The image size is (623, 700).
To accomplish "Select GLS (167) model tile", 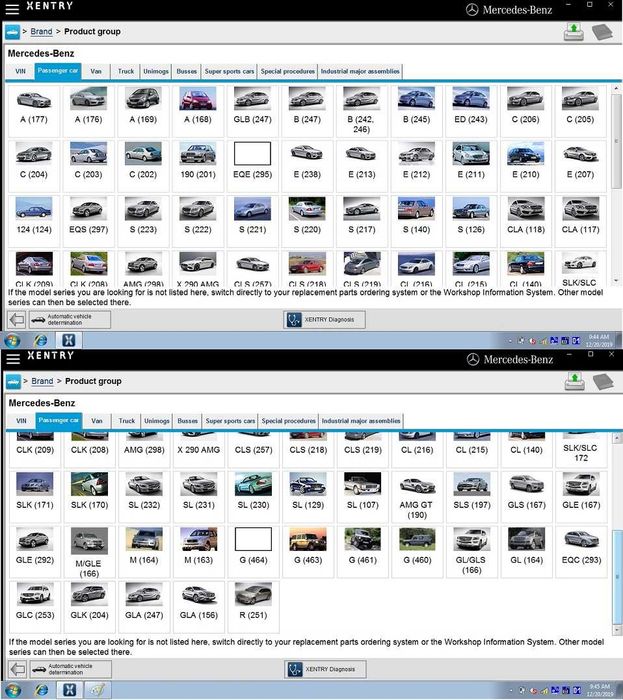I will click(x=527, y=496).
